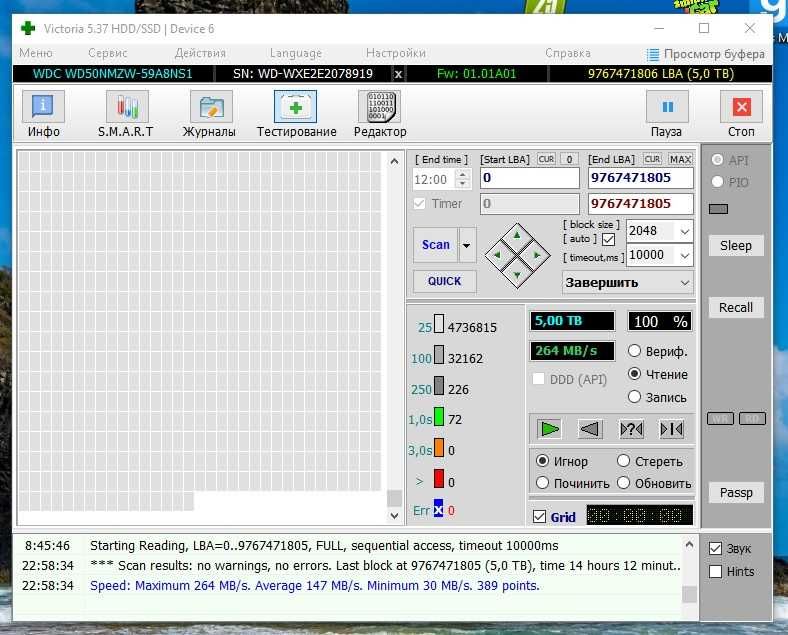Click the CUR button beside Start LBA
The height and width of the screenshot is (635, 788).
546,159
